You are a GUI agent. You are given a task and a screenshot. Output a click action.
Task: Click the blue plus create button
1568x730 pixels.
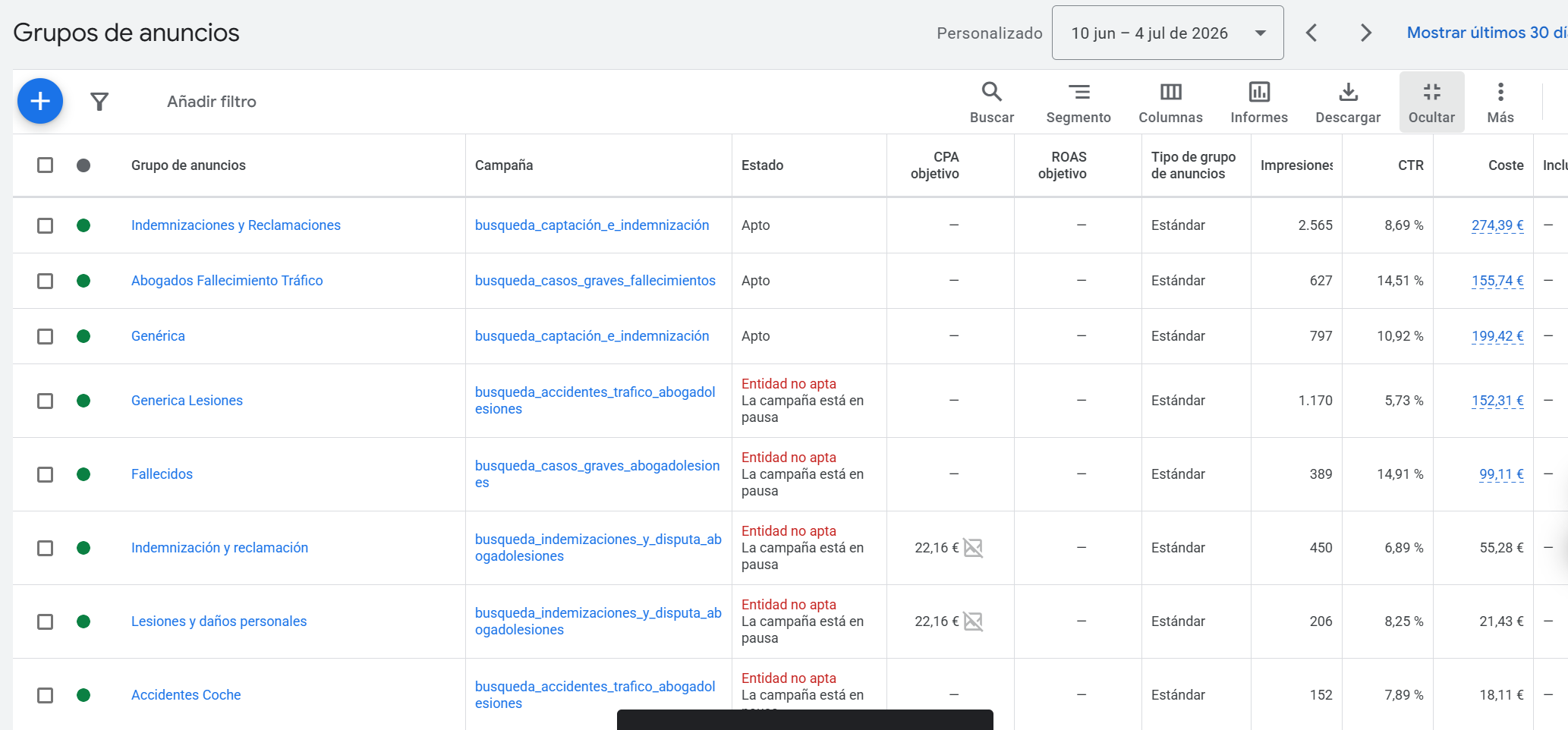click(x=40, y=101)
